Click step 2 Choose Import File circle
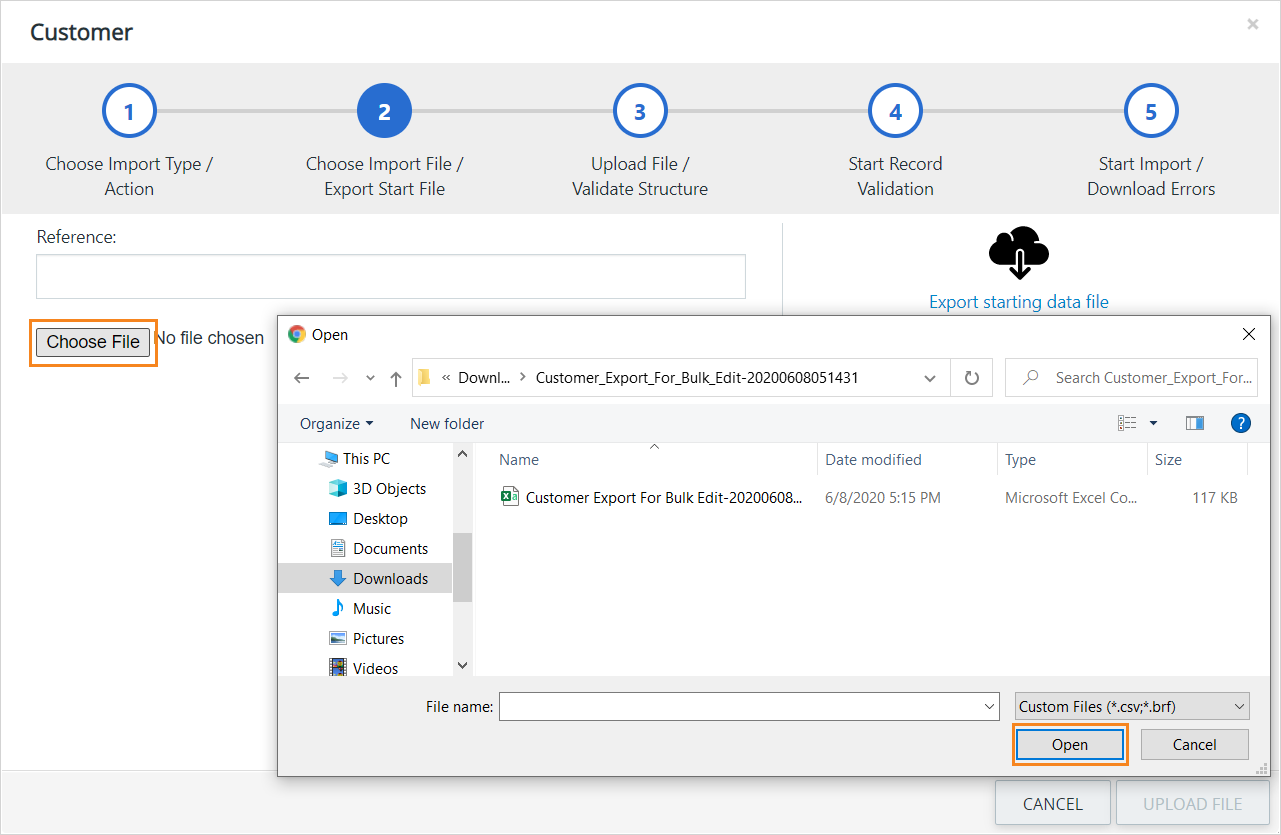This screenshot has width=1281, height=835. [x=384, y=111]
